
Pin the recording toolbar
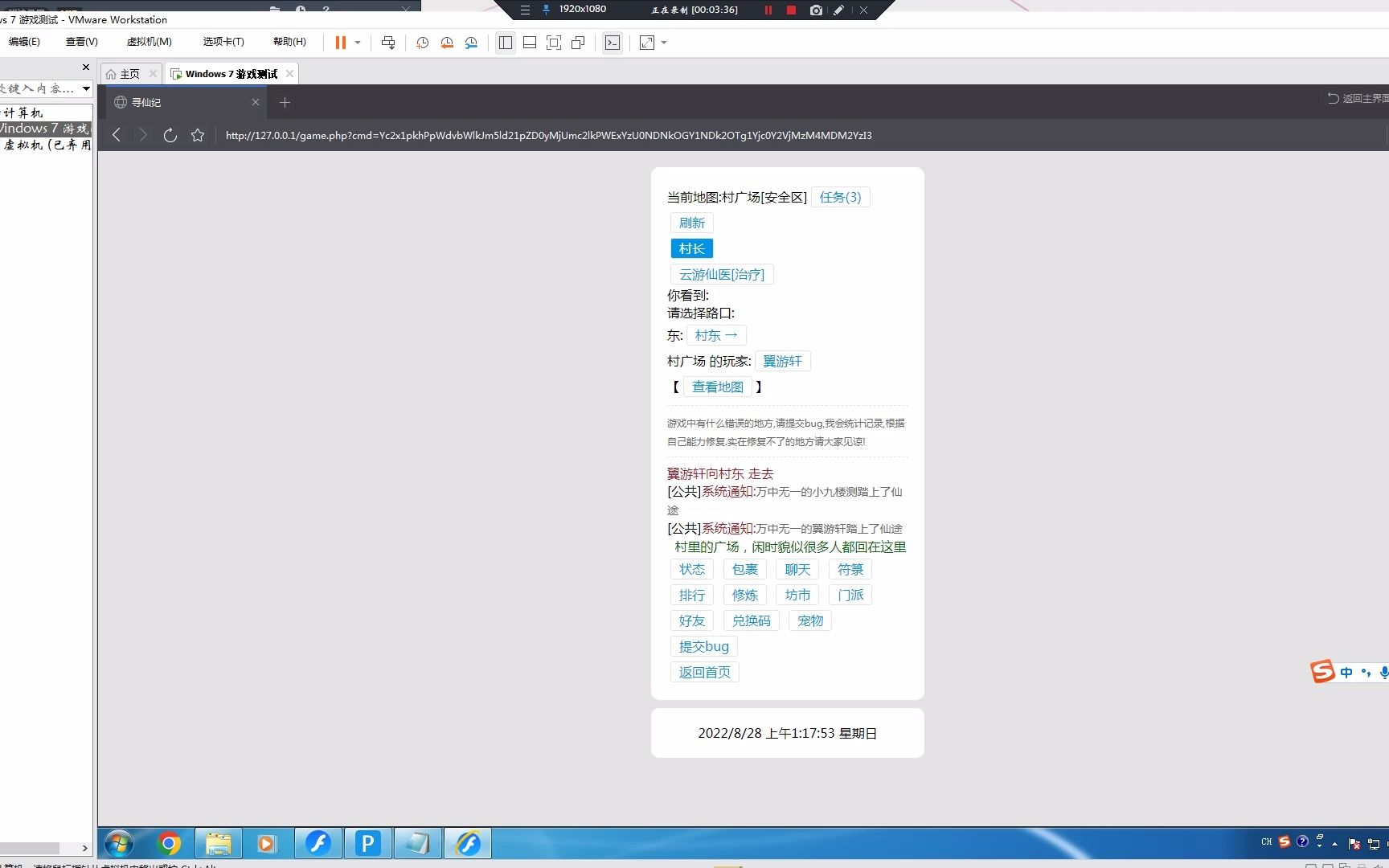[546, 10]
